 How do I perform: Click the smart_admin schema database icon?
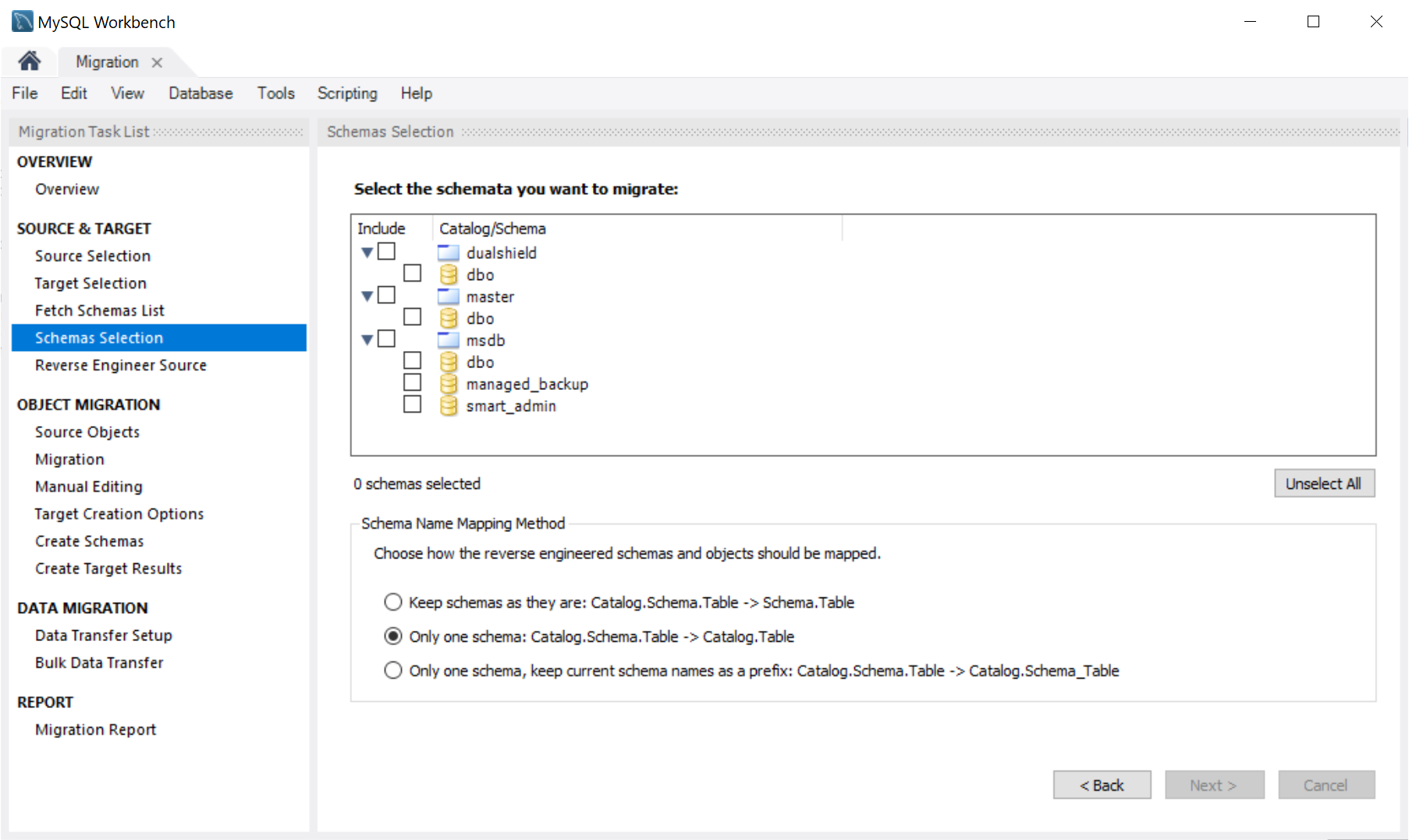(x=448, y=406)
